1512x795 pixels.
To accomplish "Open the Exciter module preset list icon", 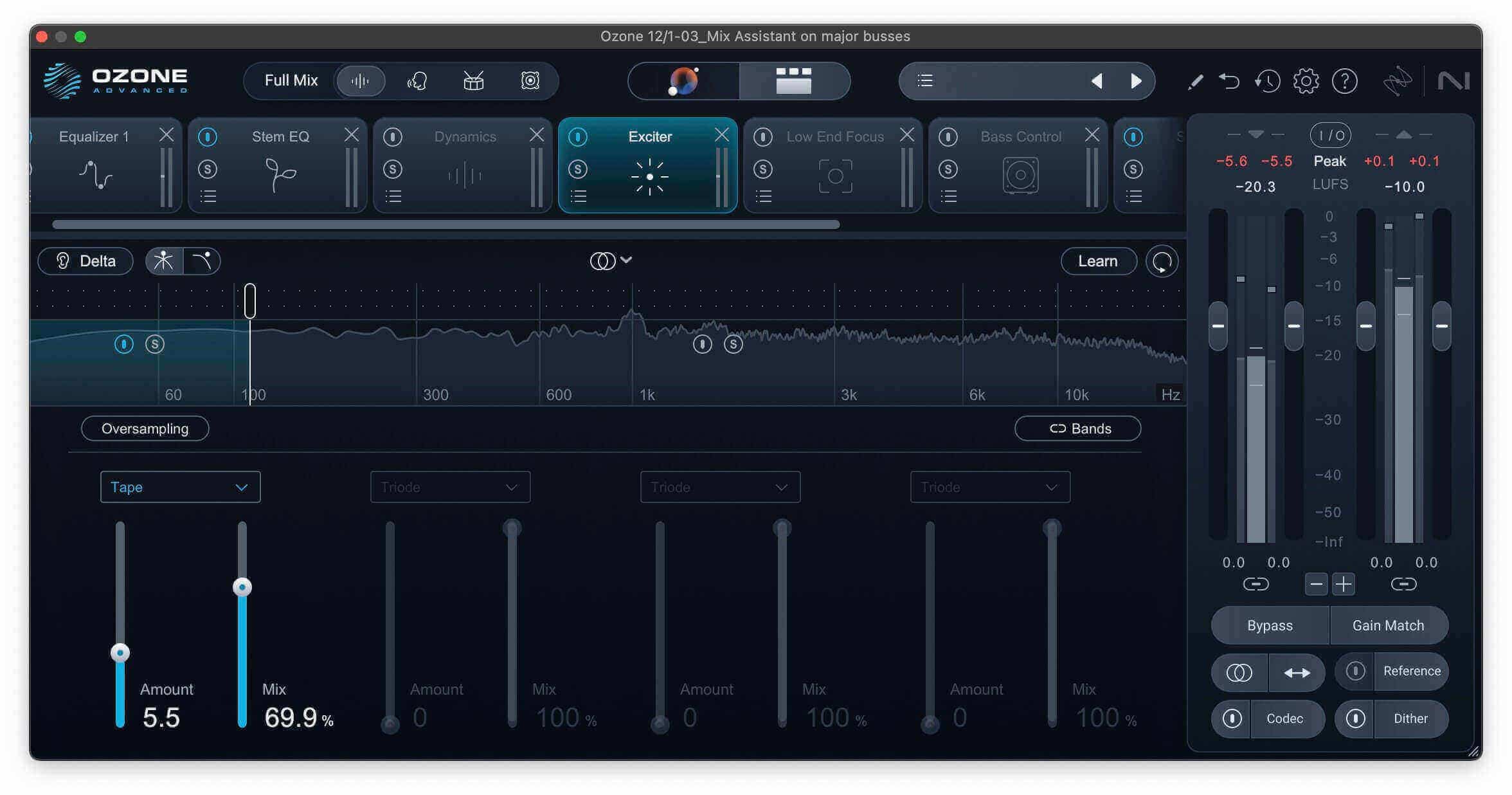I will [578, 196].
